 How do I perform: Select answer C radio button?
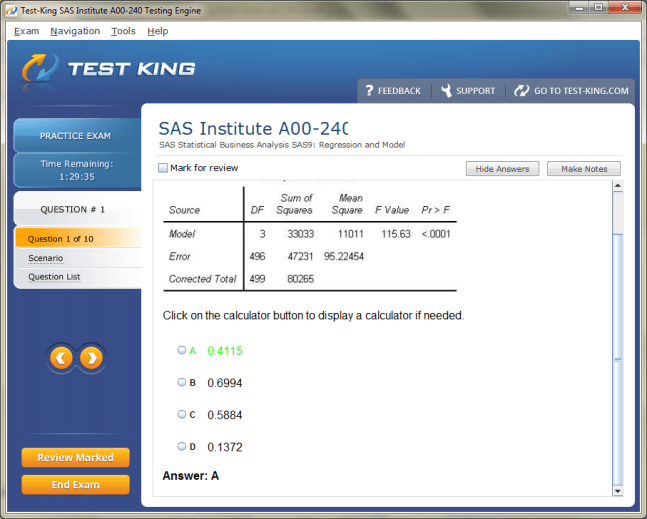coord(182,414)
